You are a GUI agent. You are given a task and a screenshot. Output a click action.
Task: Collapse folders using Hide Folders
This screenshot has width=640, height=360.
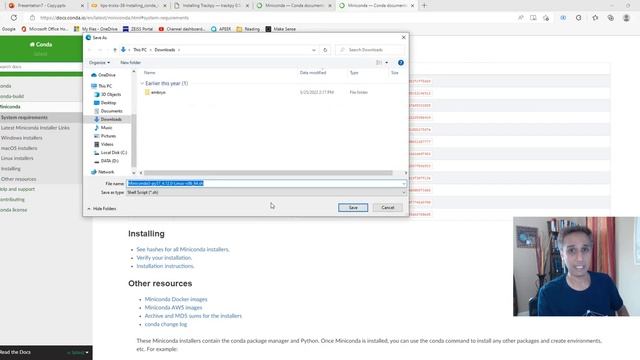click(x=102, y=209)
